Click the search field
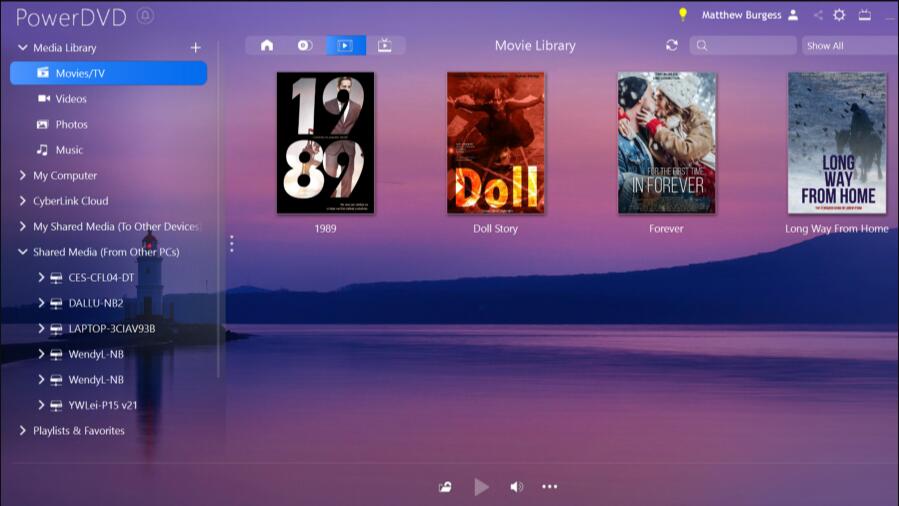 click(x=742, y=45)
